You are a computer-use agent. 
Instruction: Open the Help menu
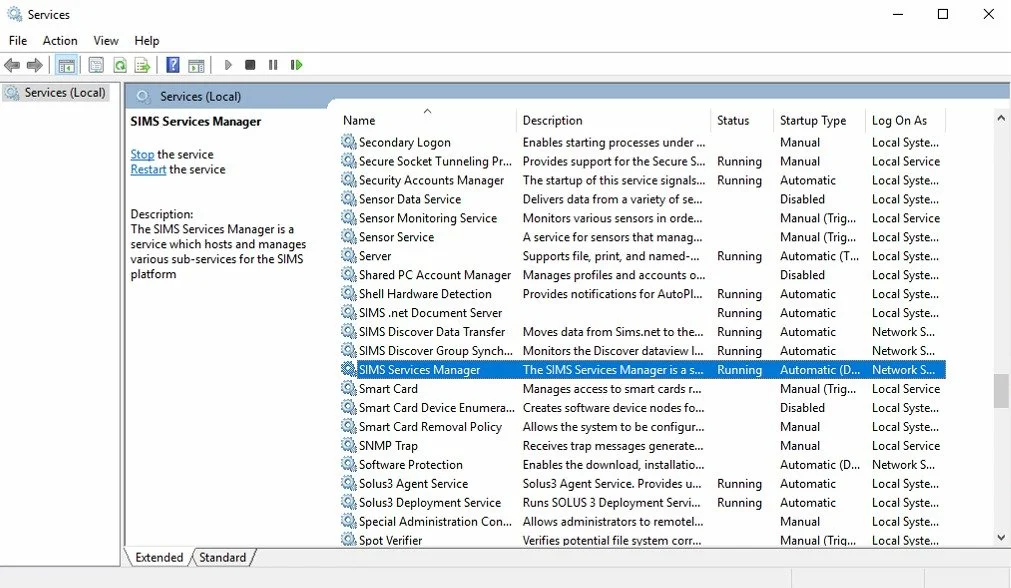[x=146, y=41]
